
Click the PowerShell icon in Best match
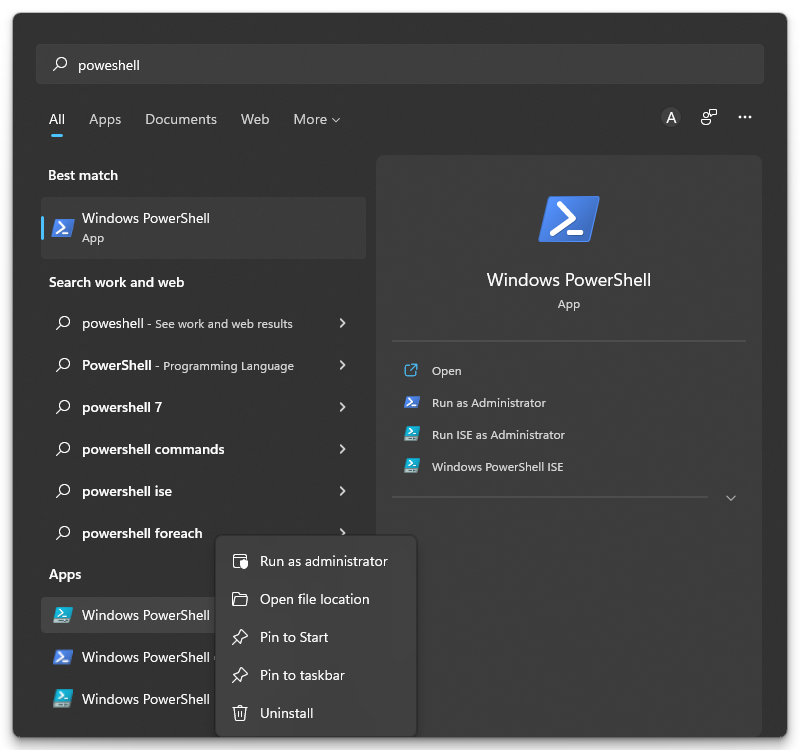click(63, 228)
